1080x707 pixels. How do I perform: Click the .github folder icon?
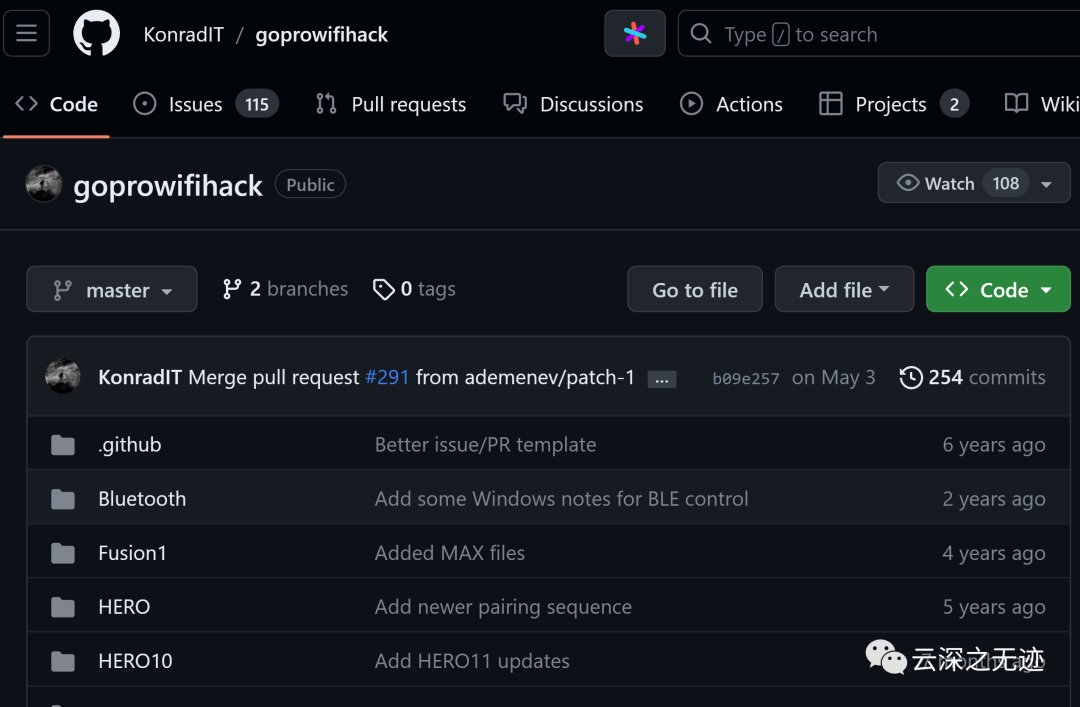click(63, 445)
